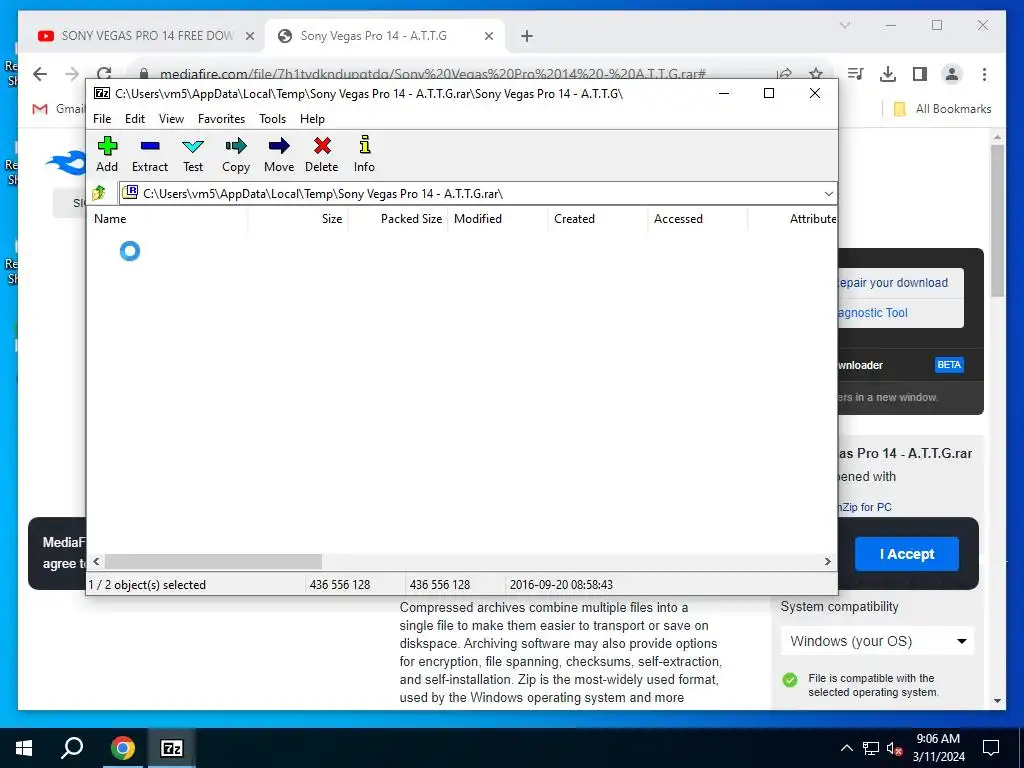
Task: Share this page from the address bar
Action: click(x=785, y=74)
